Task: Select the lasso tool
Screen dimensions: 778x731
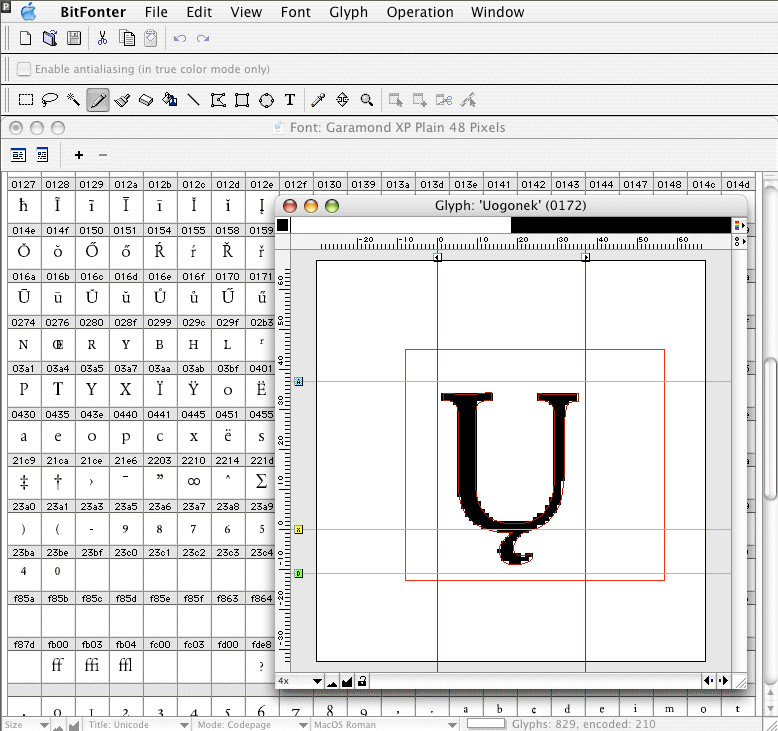Action: (x=50, y=100)
